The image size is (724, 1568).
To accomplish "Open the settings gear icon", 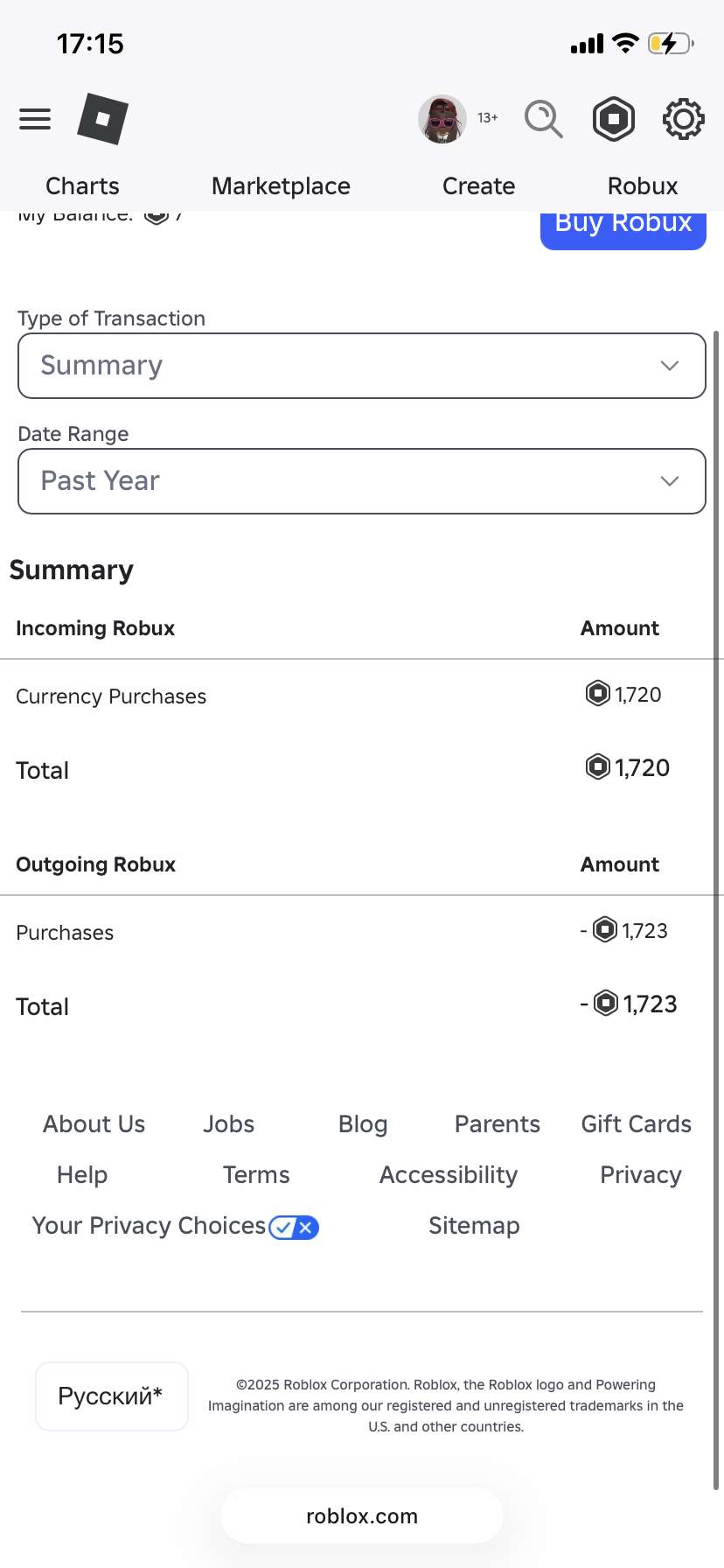I will click(x=683, y=119).
